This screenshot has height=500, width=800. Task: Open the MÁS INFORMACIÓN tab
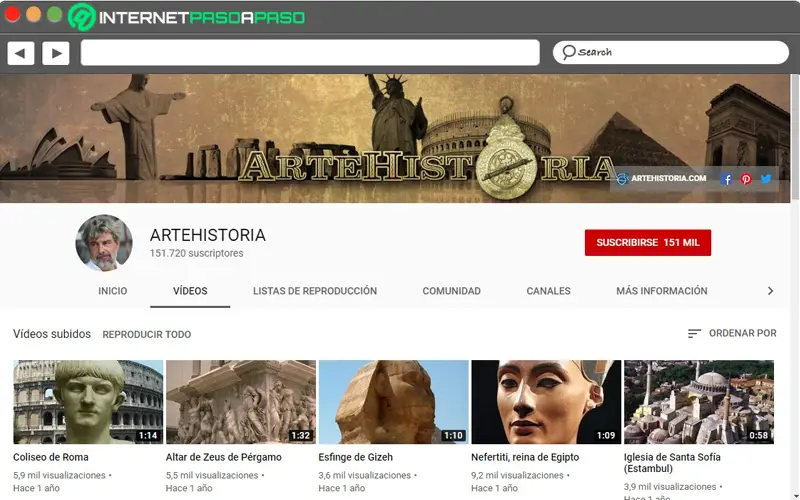point(662,291)
